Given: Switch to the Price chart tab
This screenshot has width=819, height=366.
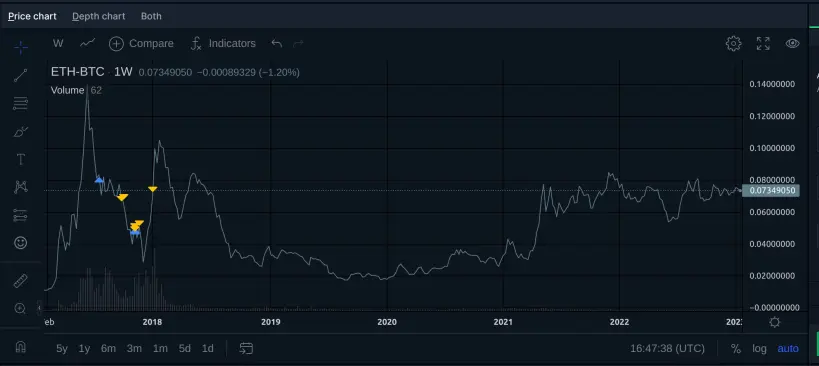Looking at the screenshot, I should click(x=32, y=16).
